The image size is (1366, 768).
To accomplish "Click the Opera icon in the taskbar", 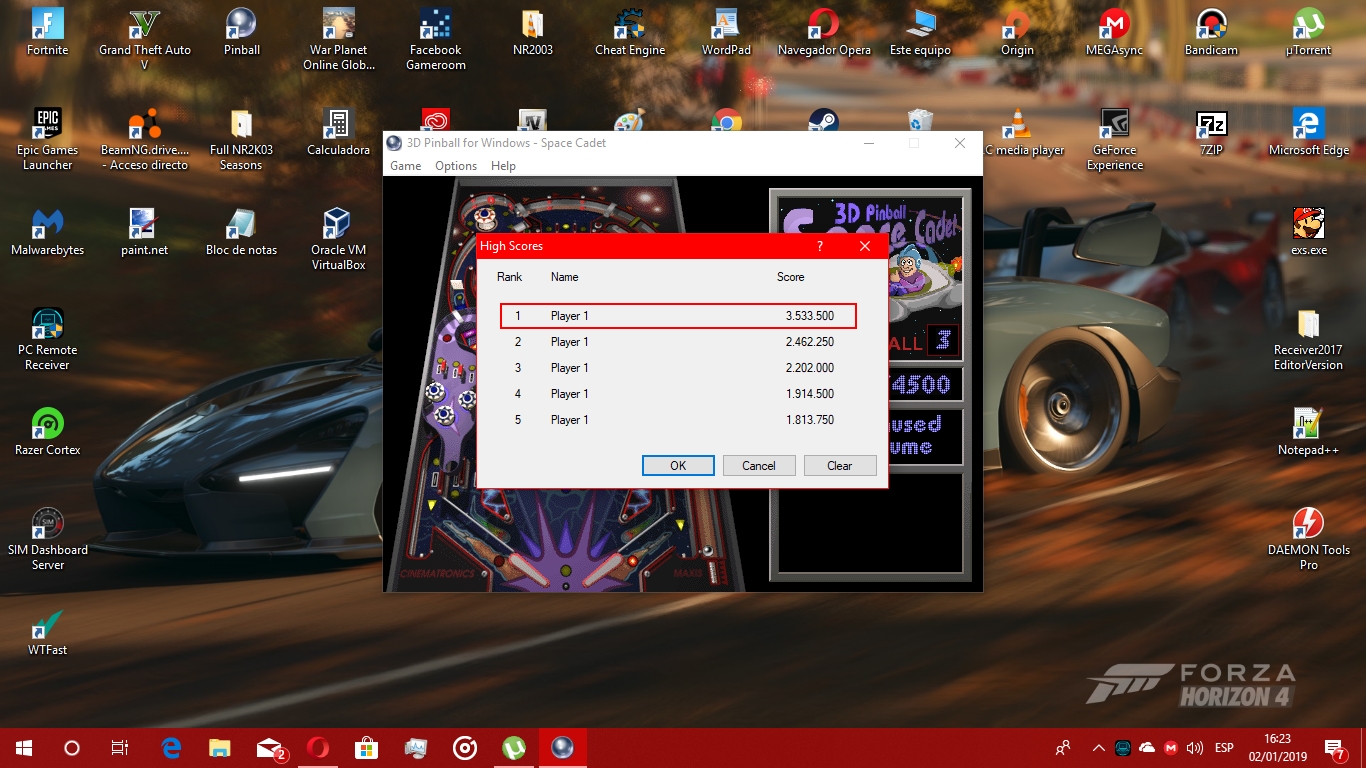I will (x=318, y=748).
